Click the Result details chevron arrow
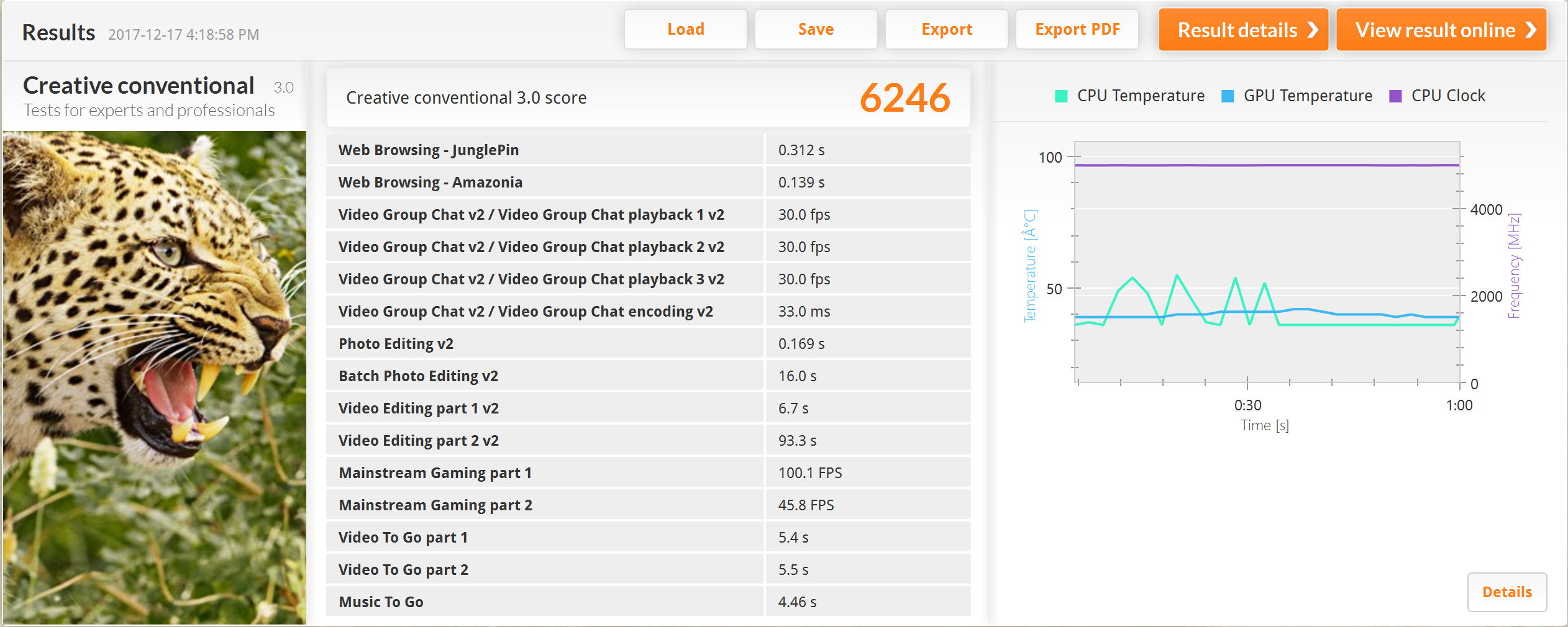Viewport: 1568px width, 627px height. tap(1313, 30)
